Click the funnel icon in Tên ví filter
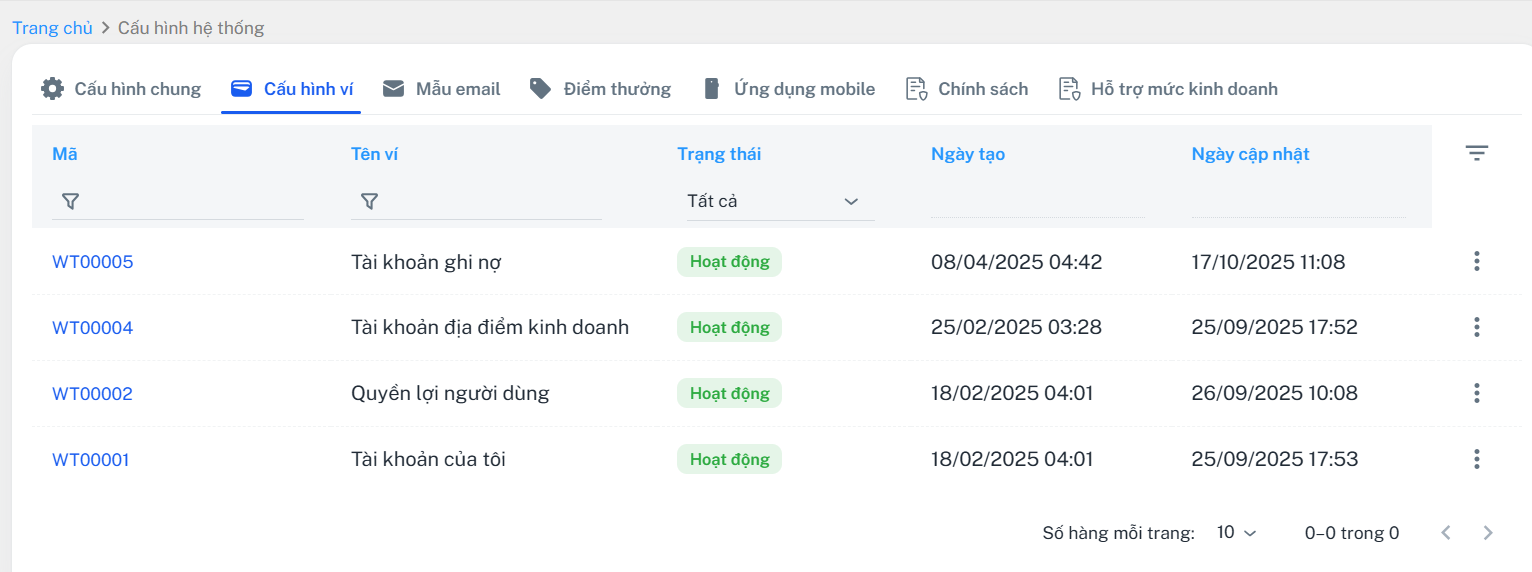The width and height of the screenshot is (1532, 572). (368, 202)
